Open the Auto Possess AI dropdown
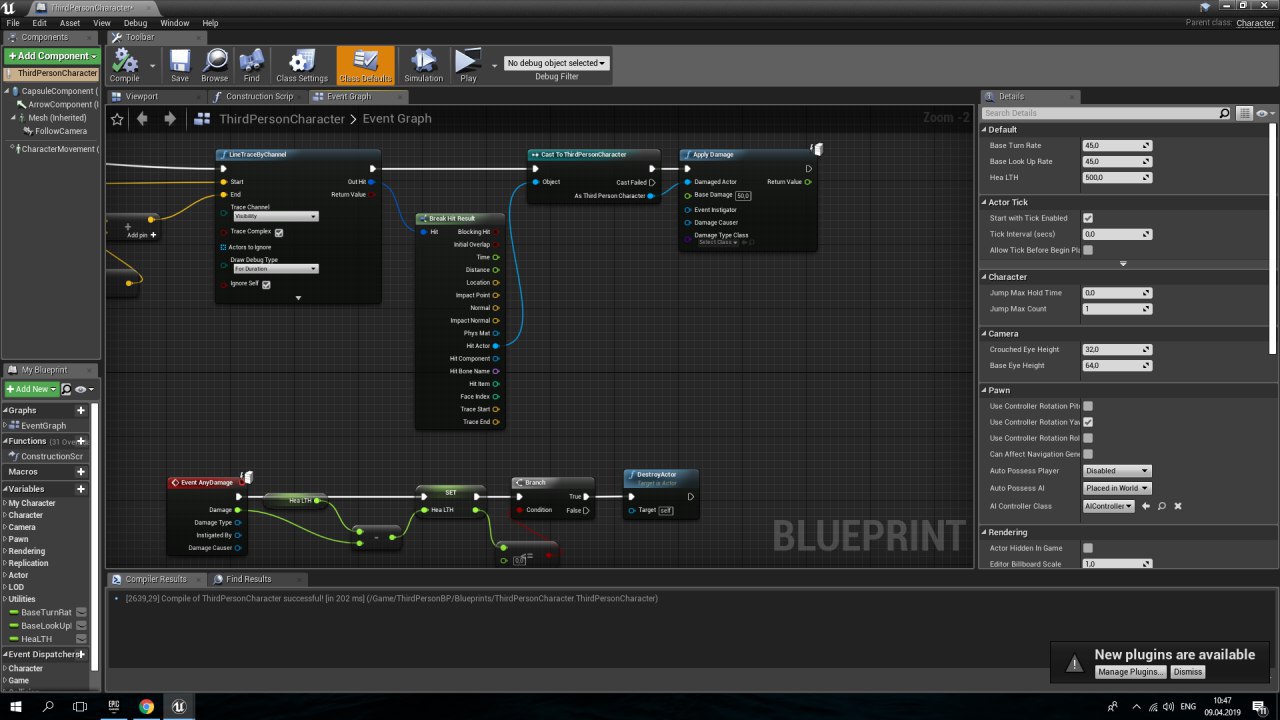This screenshot has height=720, width=1280. [1117, 488]
